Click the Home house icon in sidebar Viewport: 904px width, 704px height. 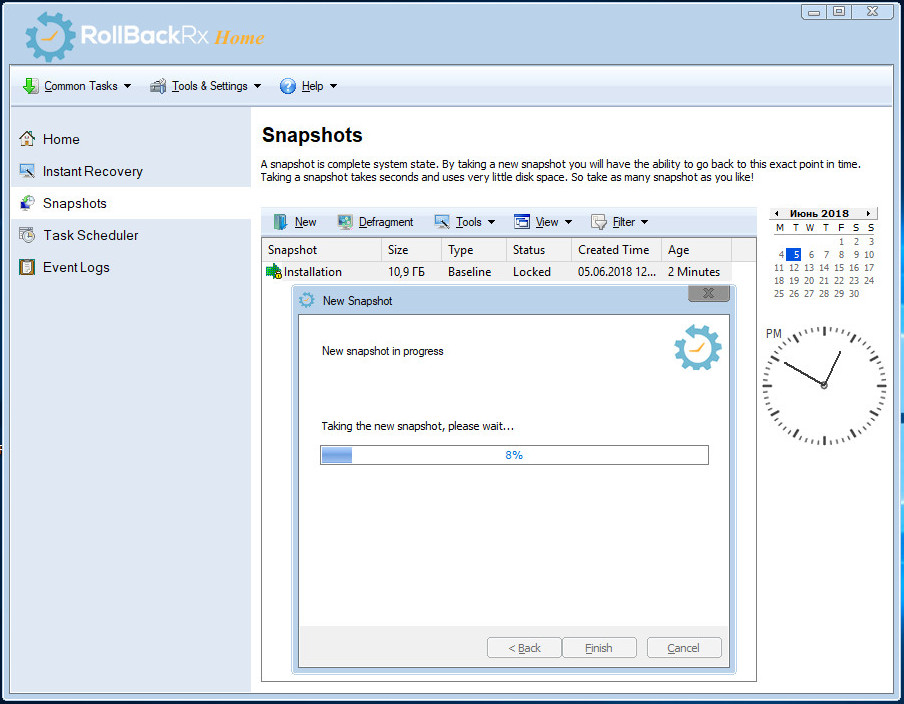[27, 139]
